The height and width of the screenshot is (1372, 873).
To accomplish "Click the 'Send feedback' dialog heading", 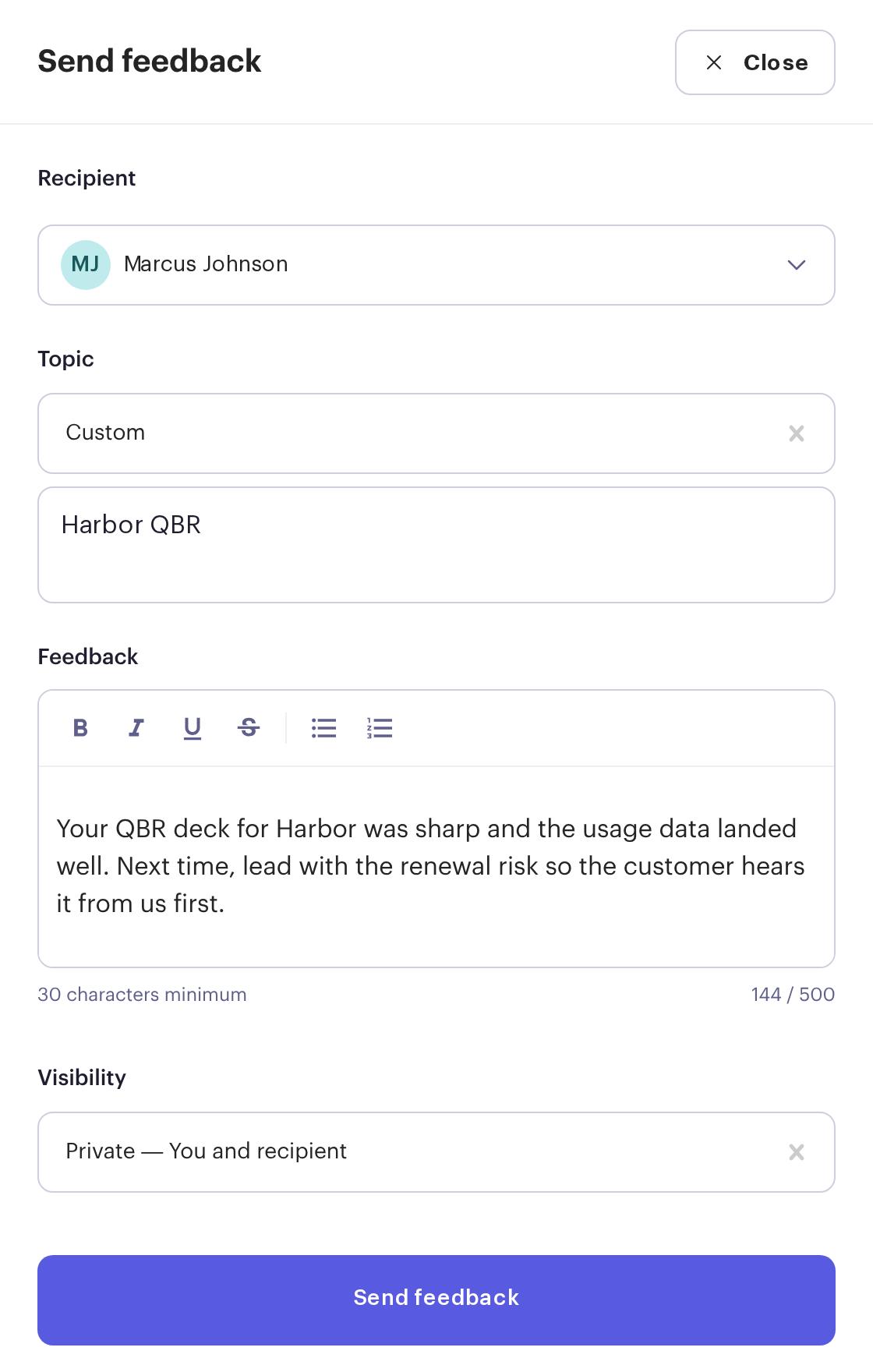I will (150, 61).
